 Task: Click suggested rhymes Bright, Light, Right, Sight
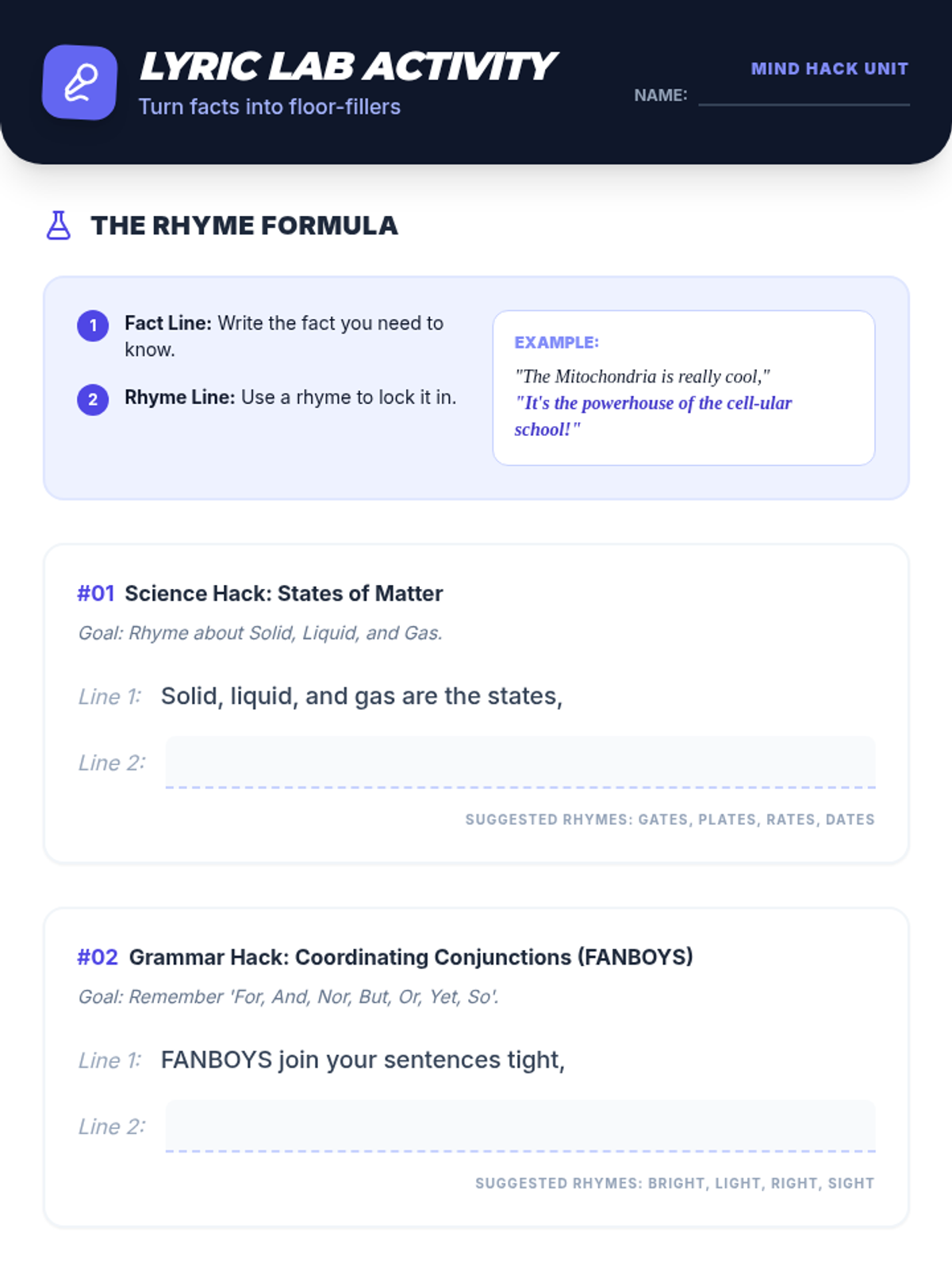[x=674, y=1183]
